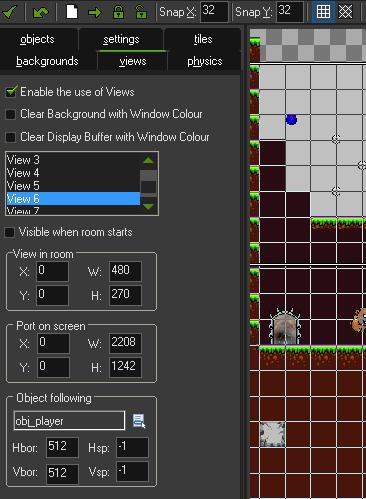Select View 3 in the list
This screenshot has width=366, height=499.
pyautogui.click(x=73, y=160)
